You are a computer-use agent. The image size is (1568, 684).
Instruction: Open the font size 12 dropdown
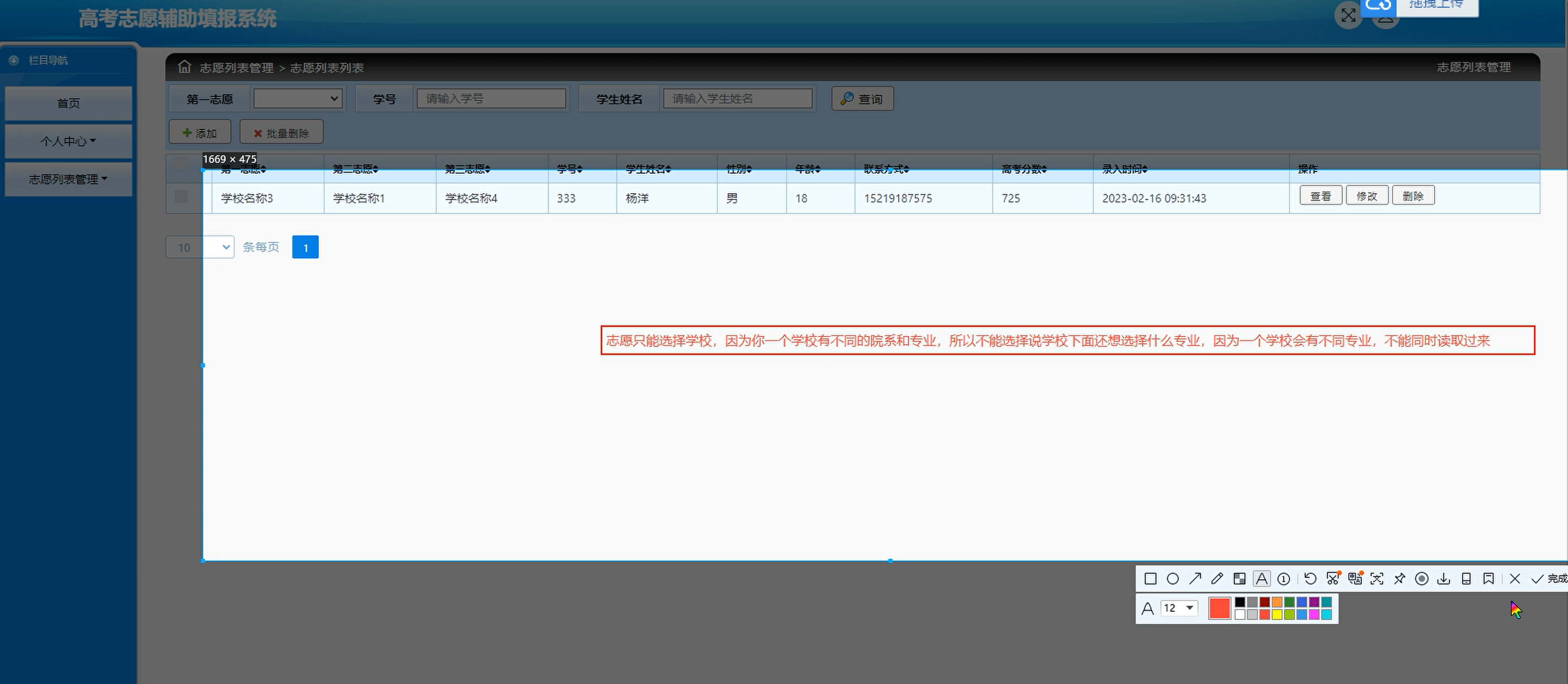1180,608
